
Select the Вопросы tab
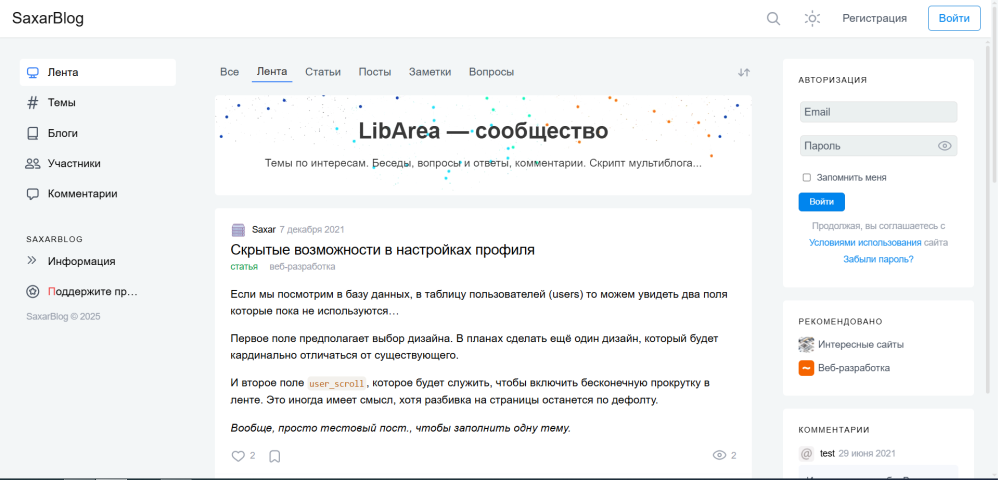[x=491, y=72]
